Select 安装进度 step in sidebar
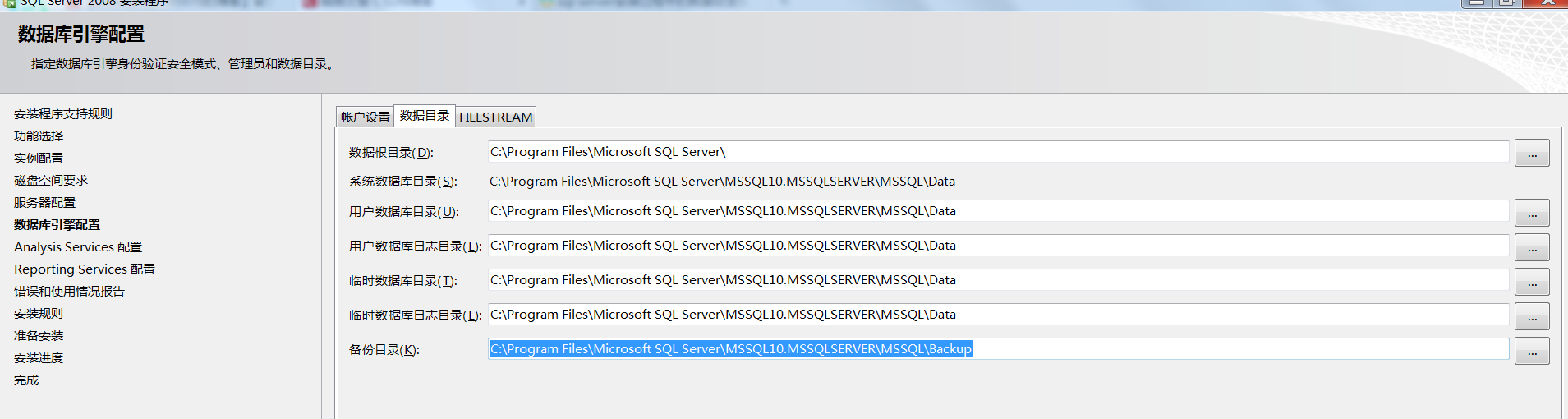The image size is (1568, 419). tap(39, 358)
